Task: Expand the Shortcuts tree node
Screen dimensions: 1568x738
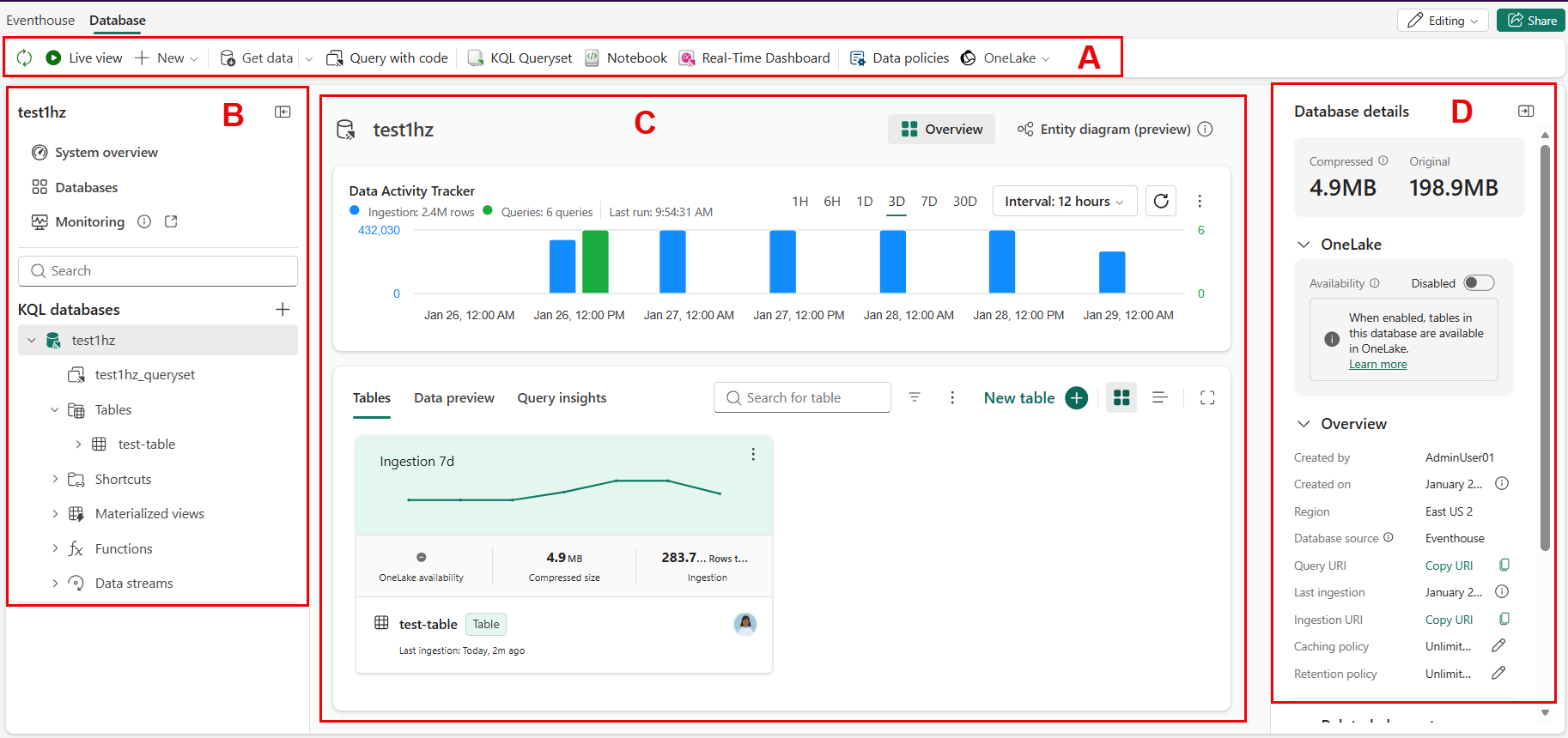Action: (56, 479)
